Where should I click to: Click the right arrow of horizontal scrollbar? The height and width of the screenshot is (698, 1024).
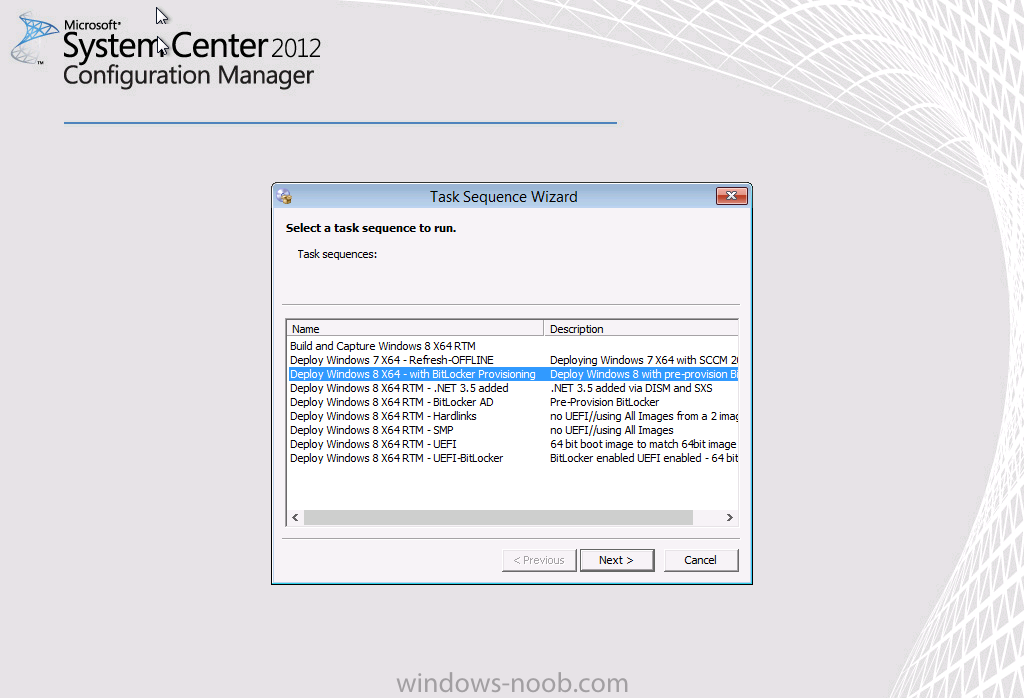pos(729,517)
